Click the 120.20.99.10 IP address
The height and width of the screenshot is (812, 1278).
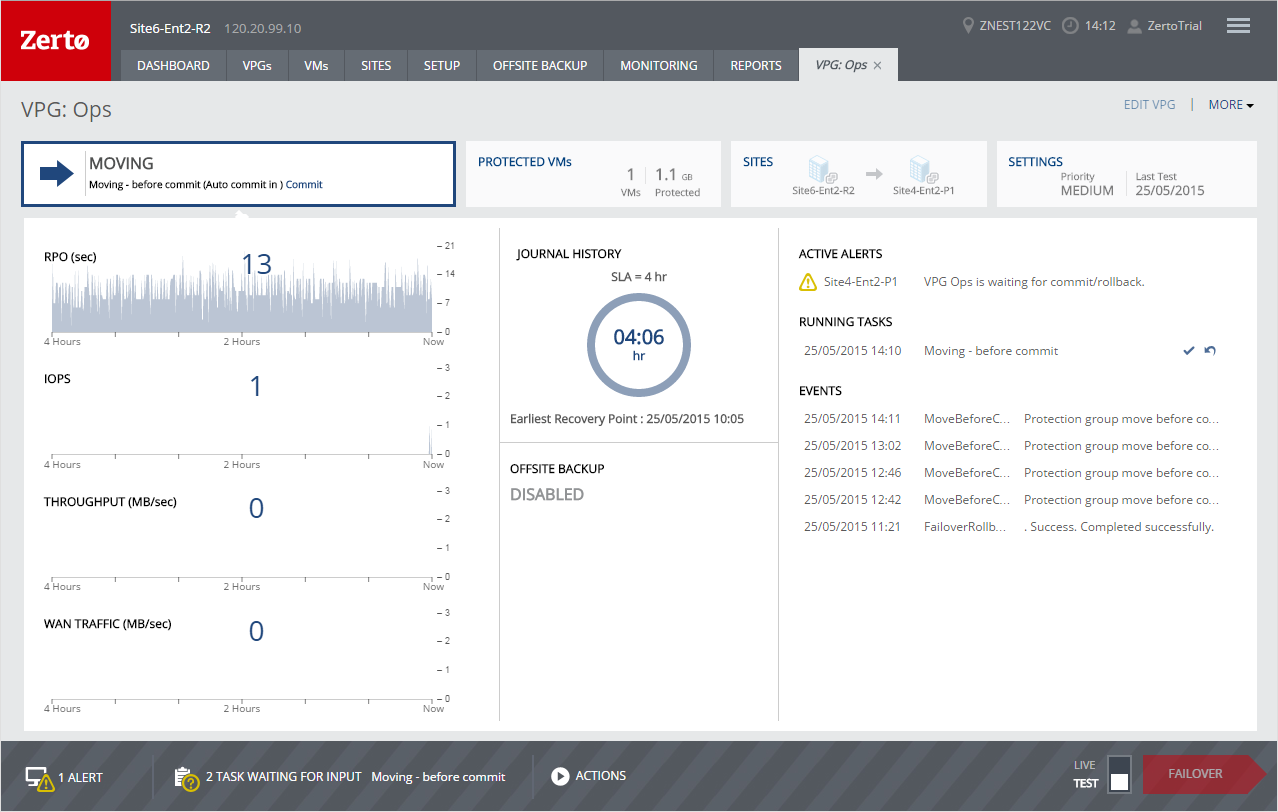click(x=263, y=28)
